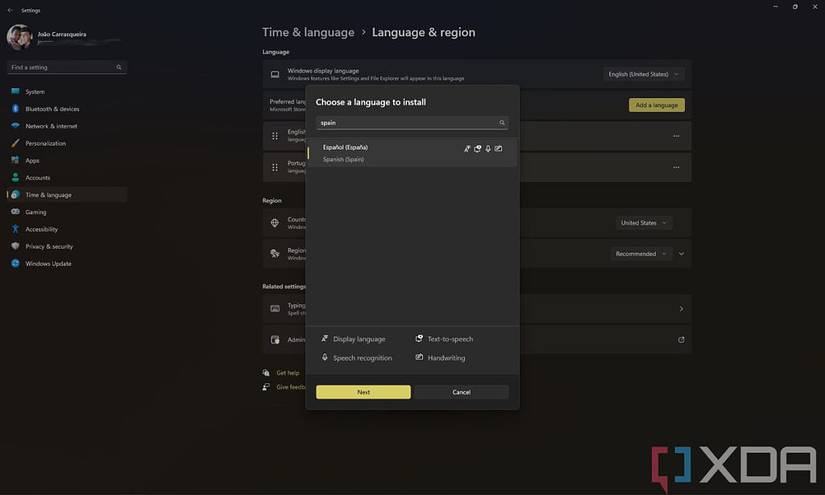Click the Accessibility figure icon

point(15,229)
